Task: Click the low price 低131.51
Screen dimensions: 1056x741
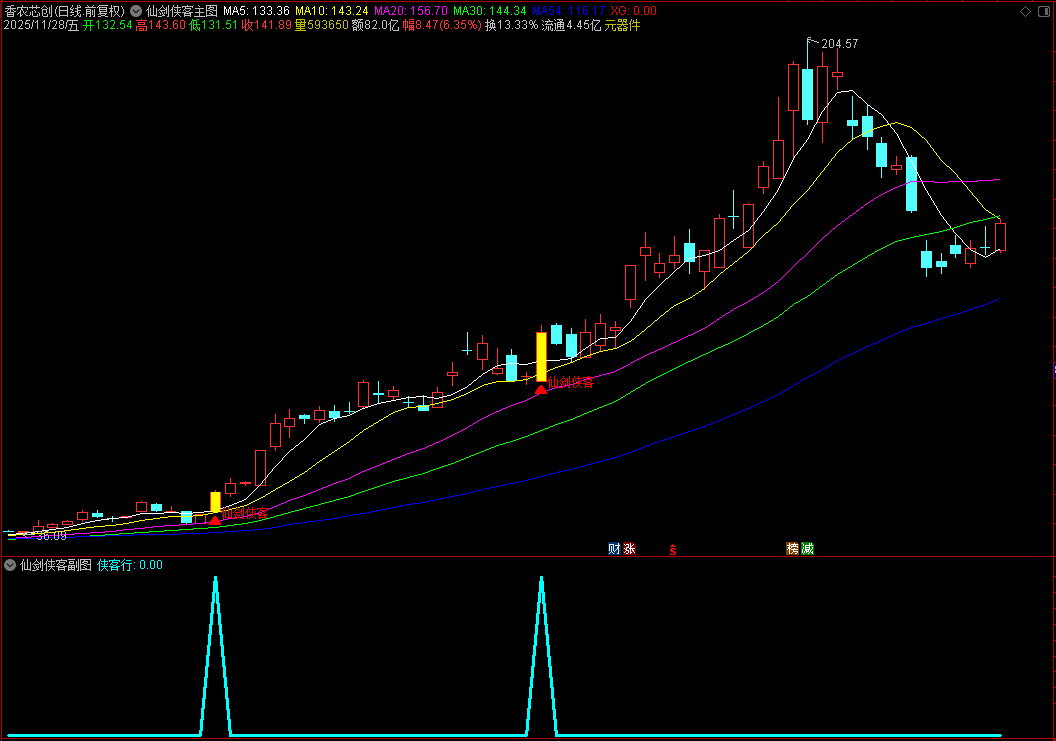Action: pos(213,26)
